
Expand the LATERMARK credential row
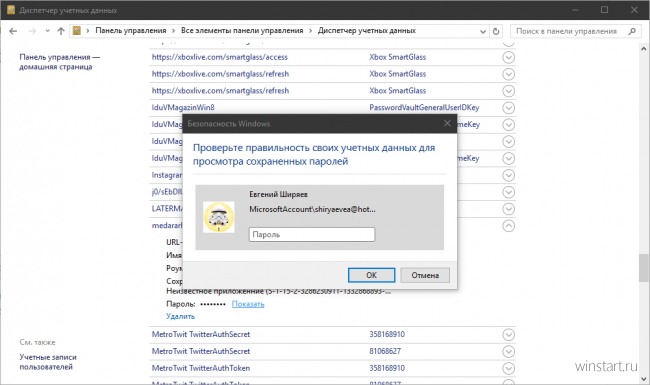pyautogui.click(x=509, y=209)
